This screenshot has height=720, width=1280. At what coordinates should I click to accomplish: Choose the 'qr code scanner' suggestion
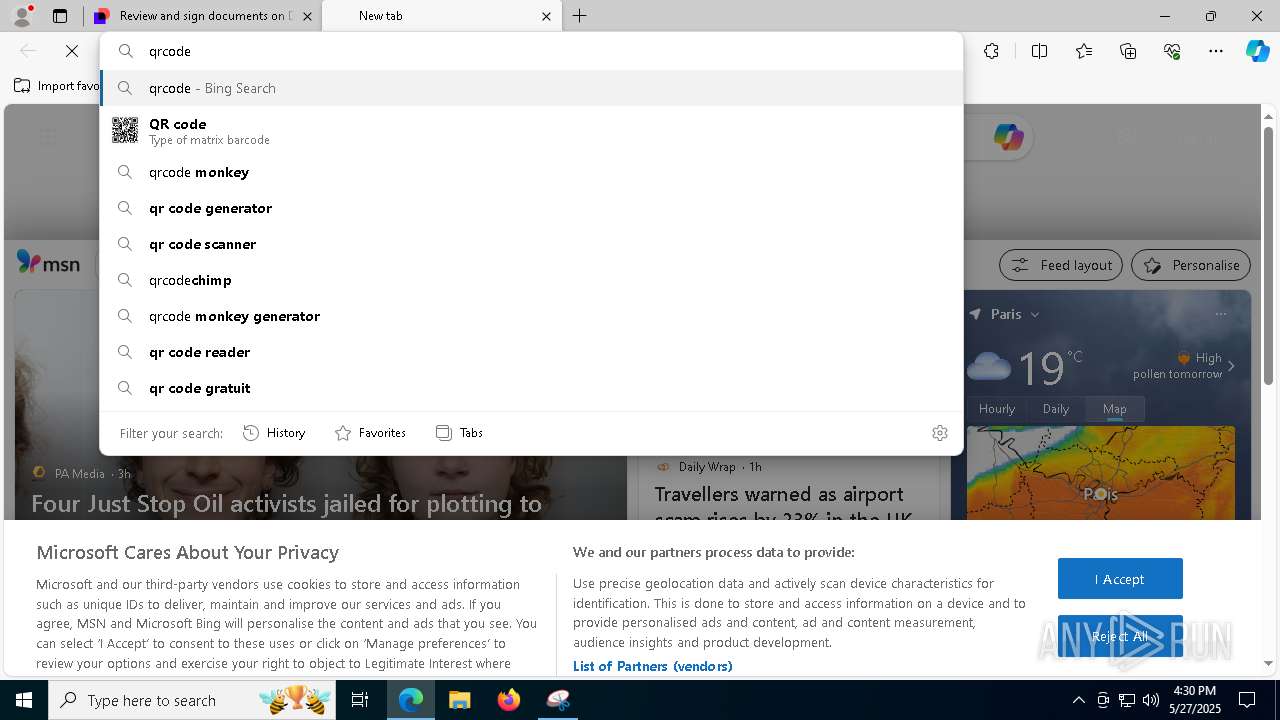click(x=531, y=244)
